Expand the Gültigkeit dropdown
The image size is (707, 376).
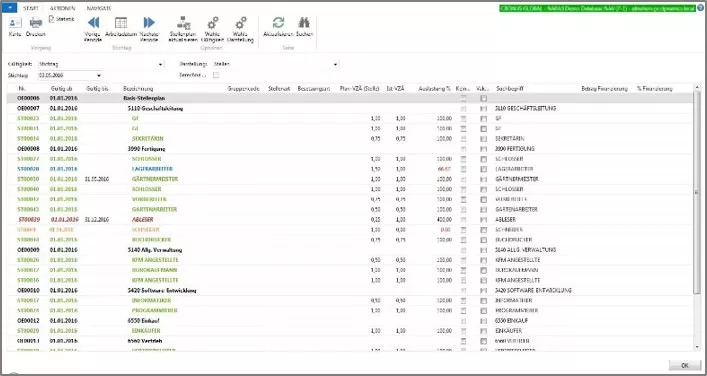[161, 64]
